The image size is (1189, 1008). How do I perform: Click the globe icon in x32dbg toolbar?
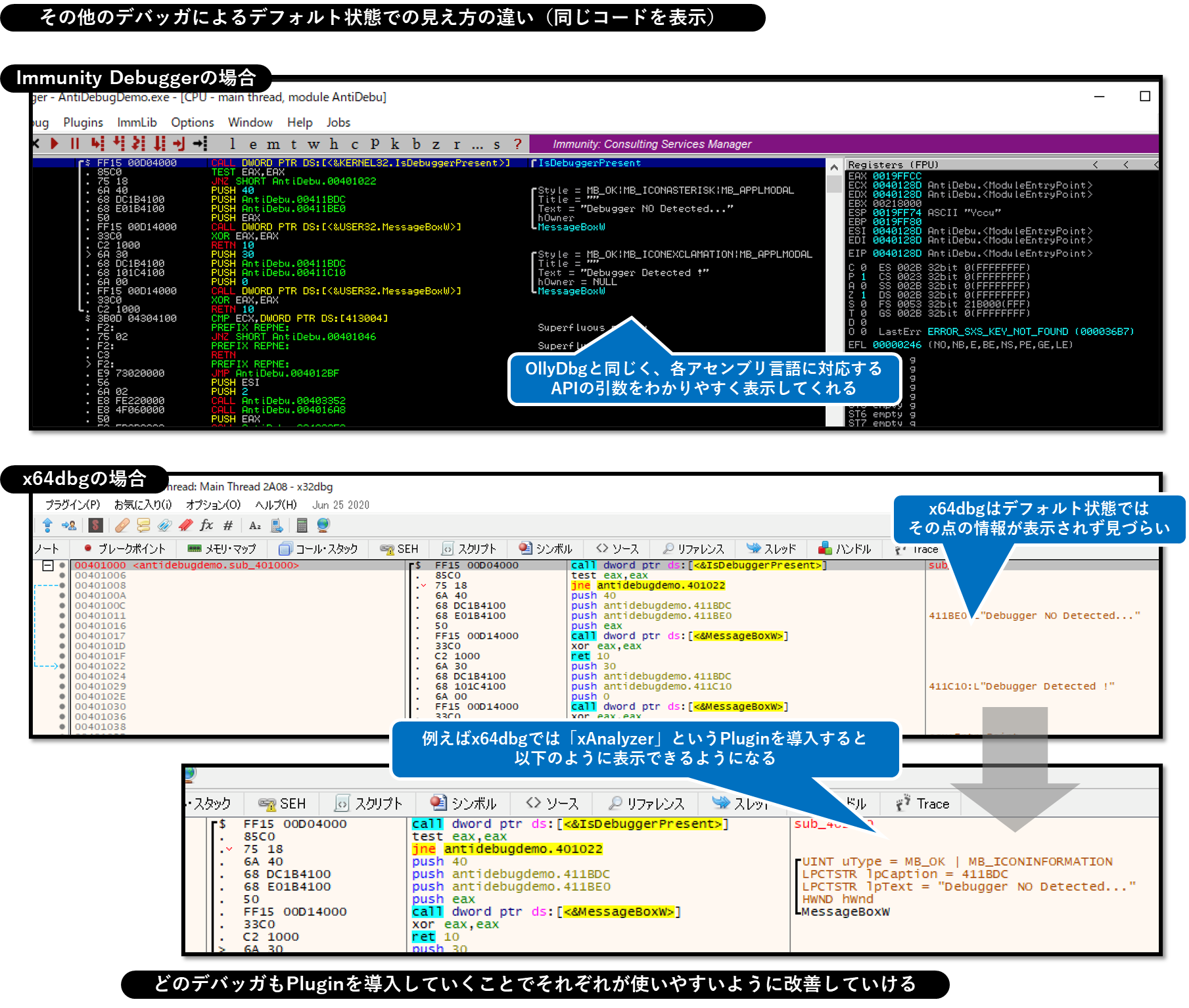[x=323, y=525]
